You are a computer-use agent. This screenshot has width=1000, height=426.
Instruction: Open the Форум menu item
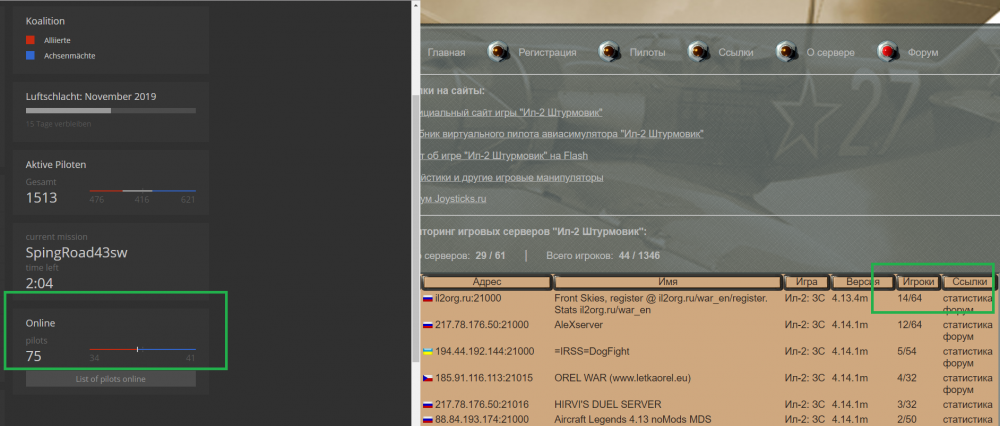click(x=923, y=52)
